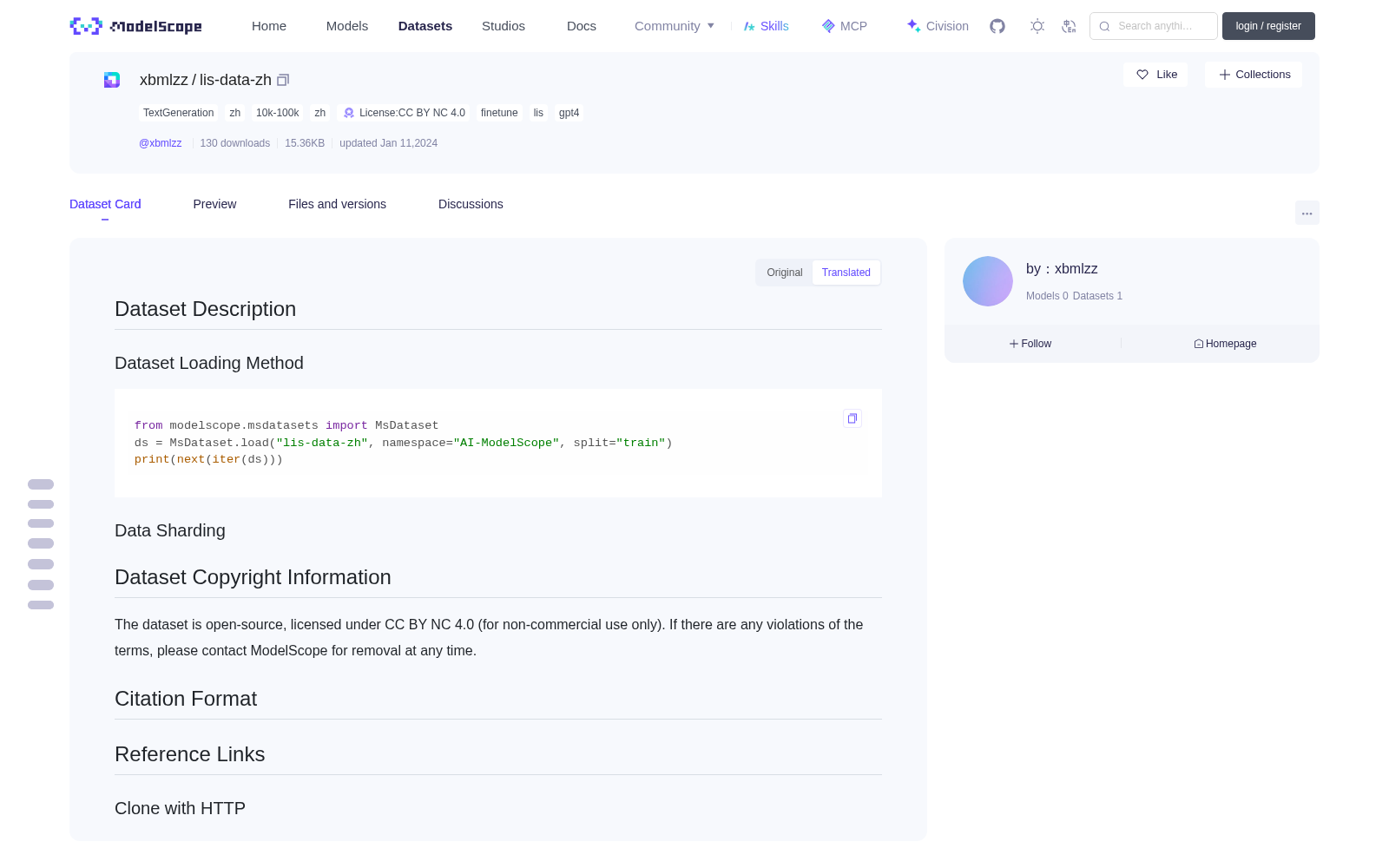1389x868 pixels.
Task: Toggle light/dark theme sun icon
Action: coord(1037,26)
